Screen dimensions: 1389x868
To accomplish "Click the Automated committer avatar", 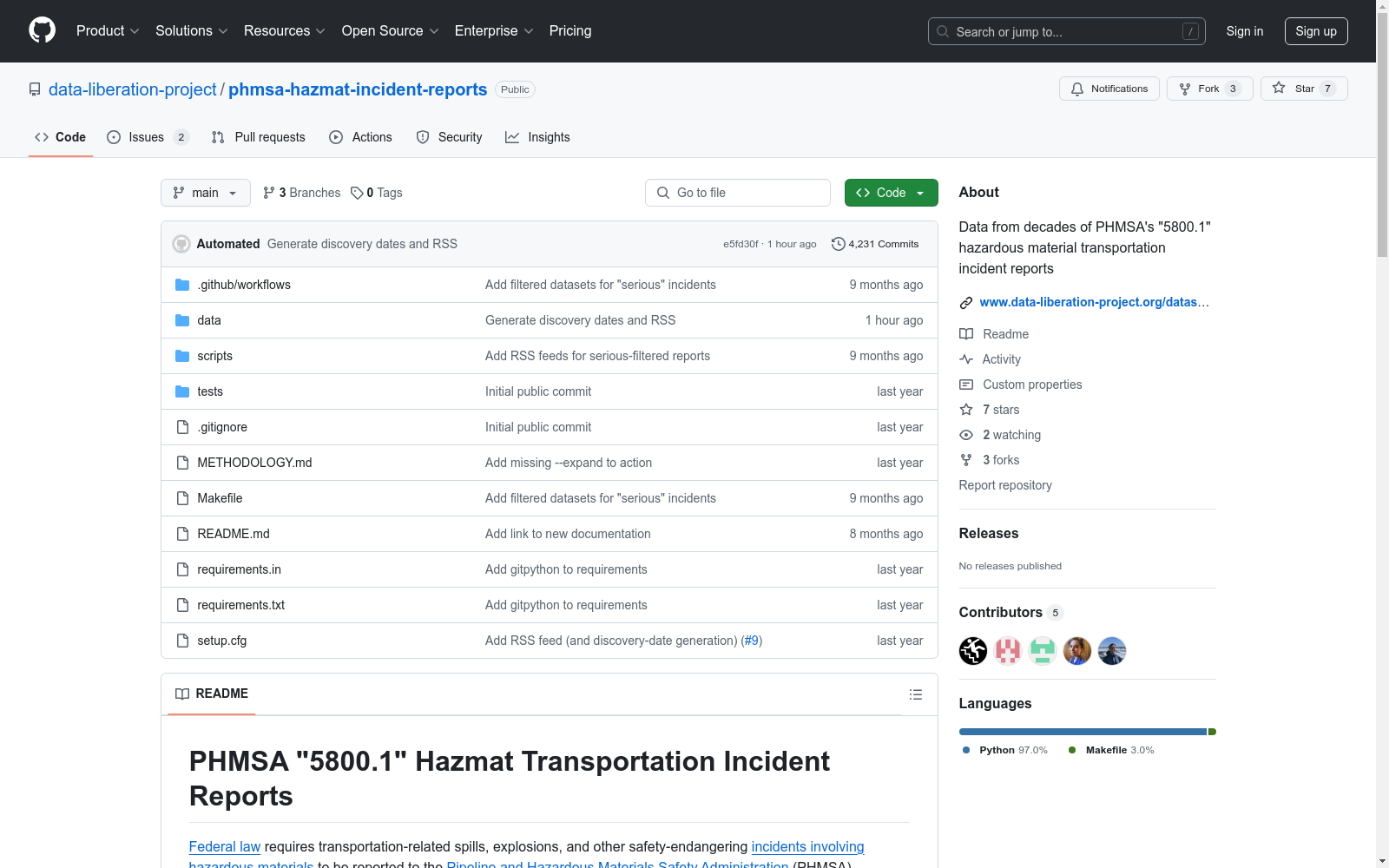I will pos(181,244).
